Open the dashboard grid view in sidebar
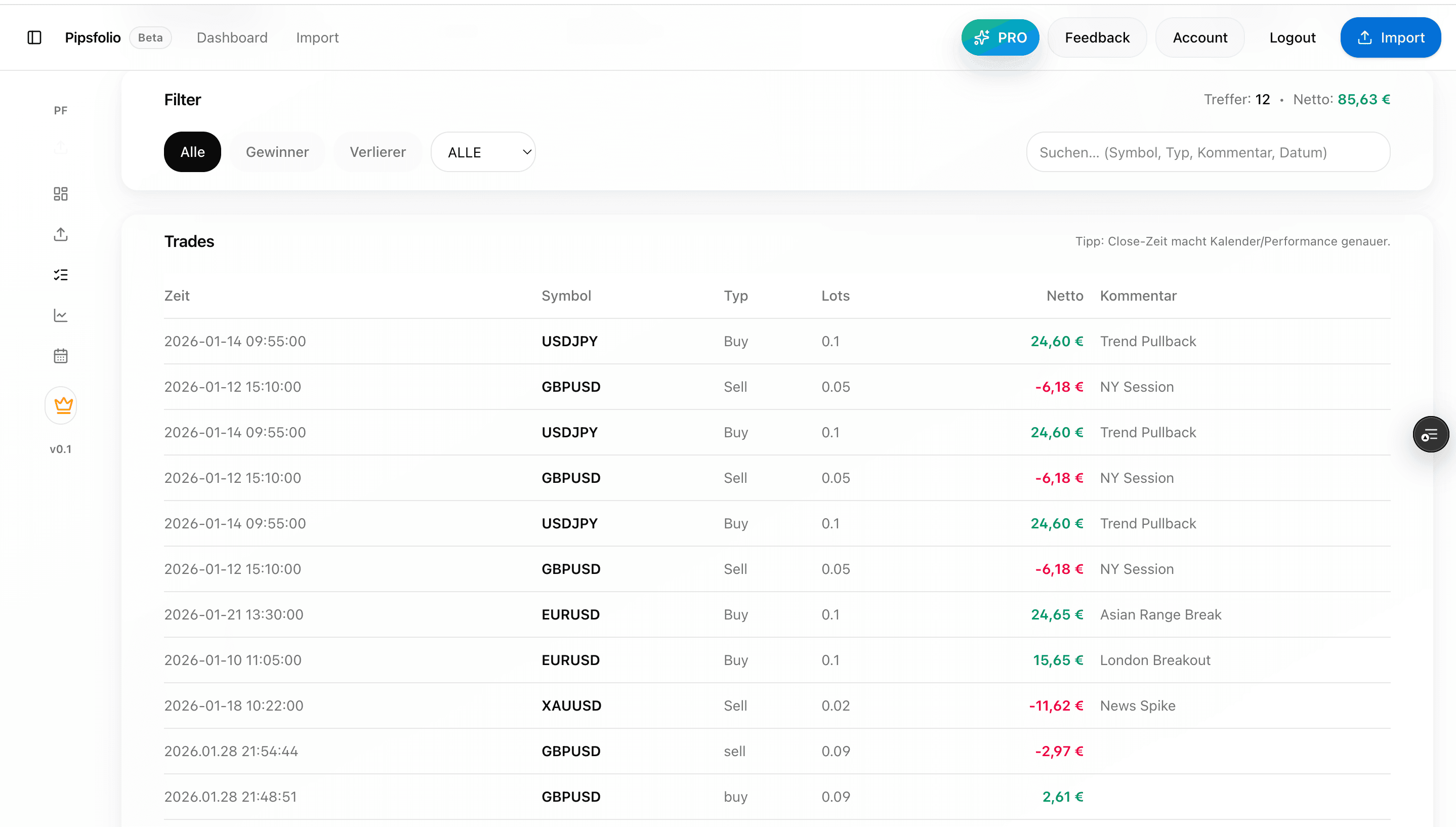Viewport: 1456px width, 827px height. click(60, 193)
